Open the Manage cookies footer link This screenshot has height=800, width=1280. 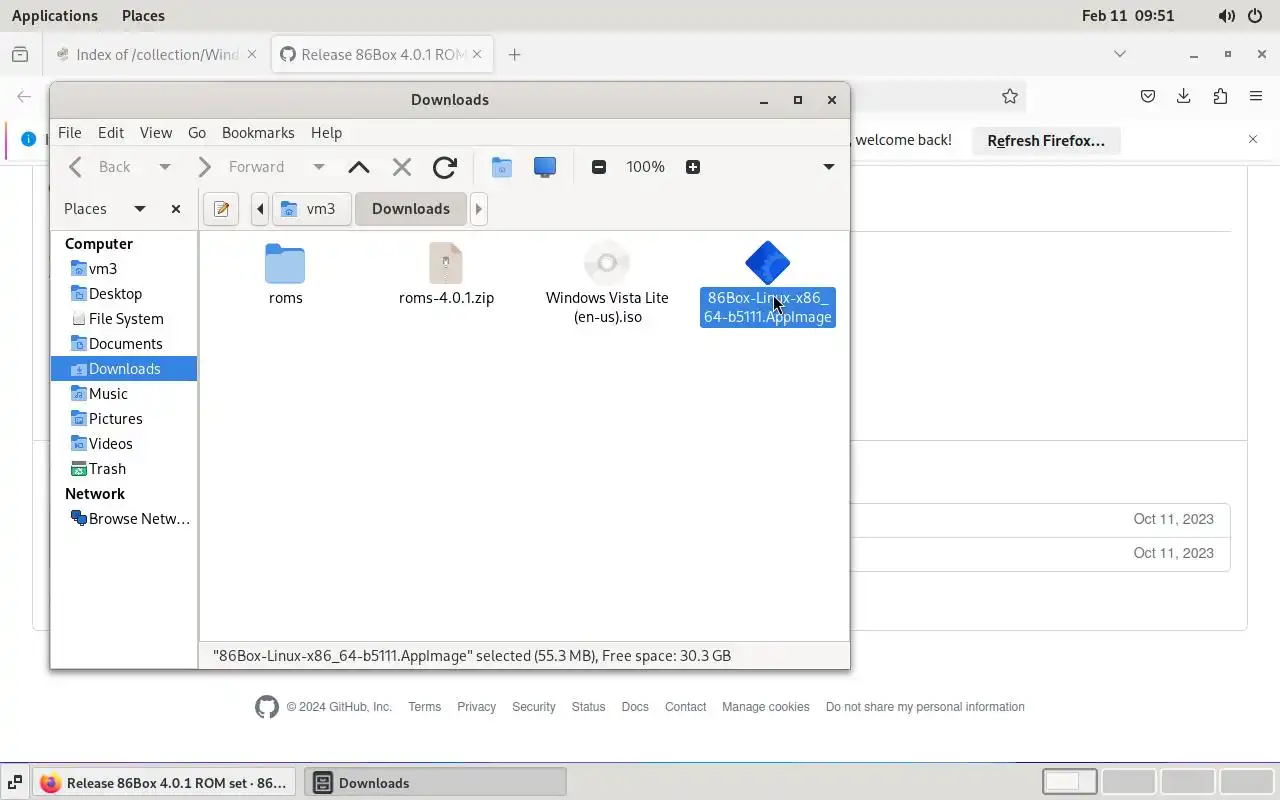pos(766,707)
